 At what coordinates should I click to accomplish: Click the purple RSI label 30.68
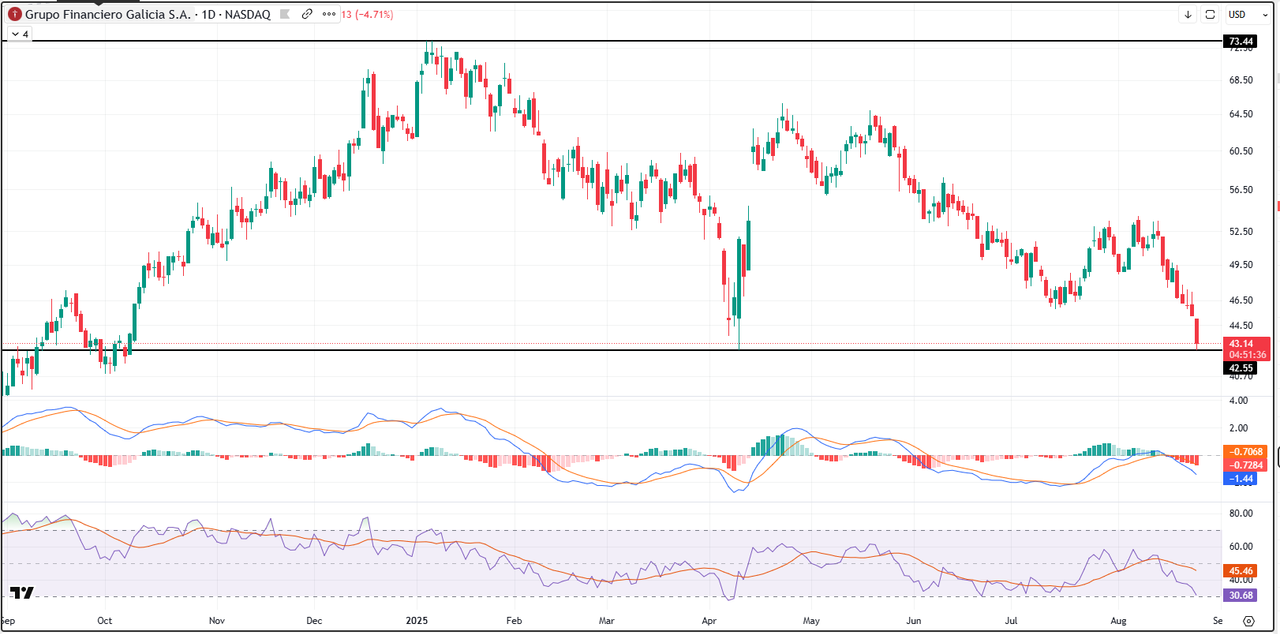pos(1241,595)
